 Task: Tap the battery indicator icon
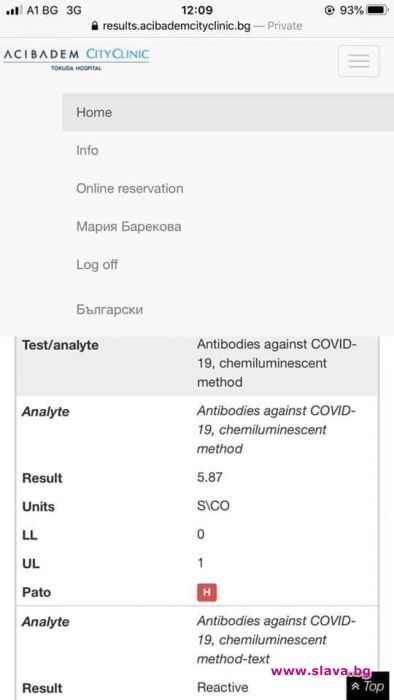[x=377, y=10]
